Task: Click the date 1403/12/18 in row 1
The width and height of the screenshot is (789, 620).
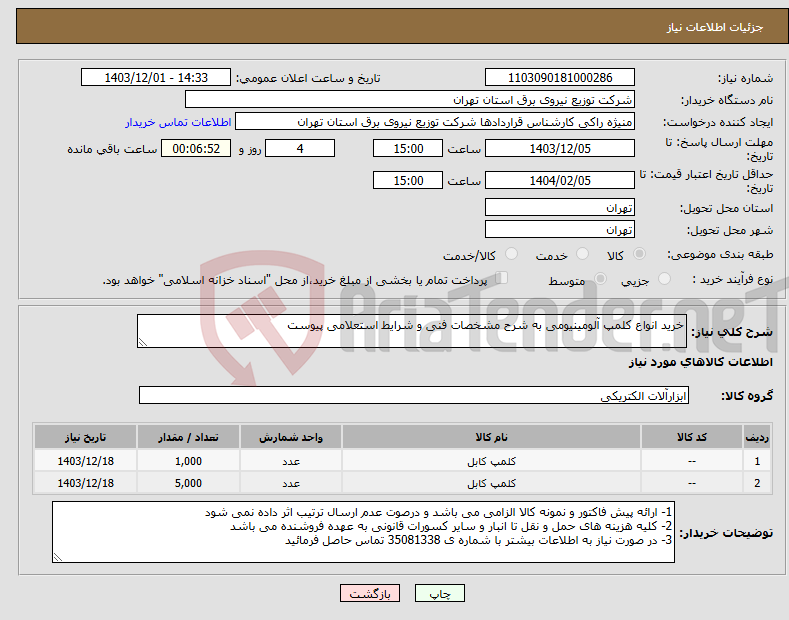Action: point(86,461)
